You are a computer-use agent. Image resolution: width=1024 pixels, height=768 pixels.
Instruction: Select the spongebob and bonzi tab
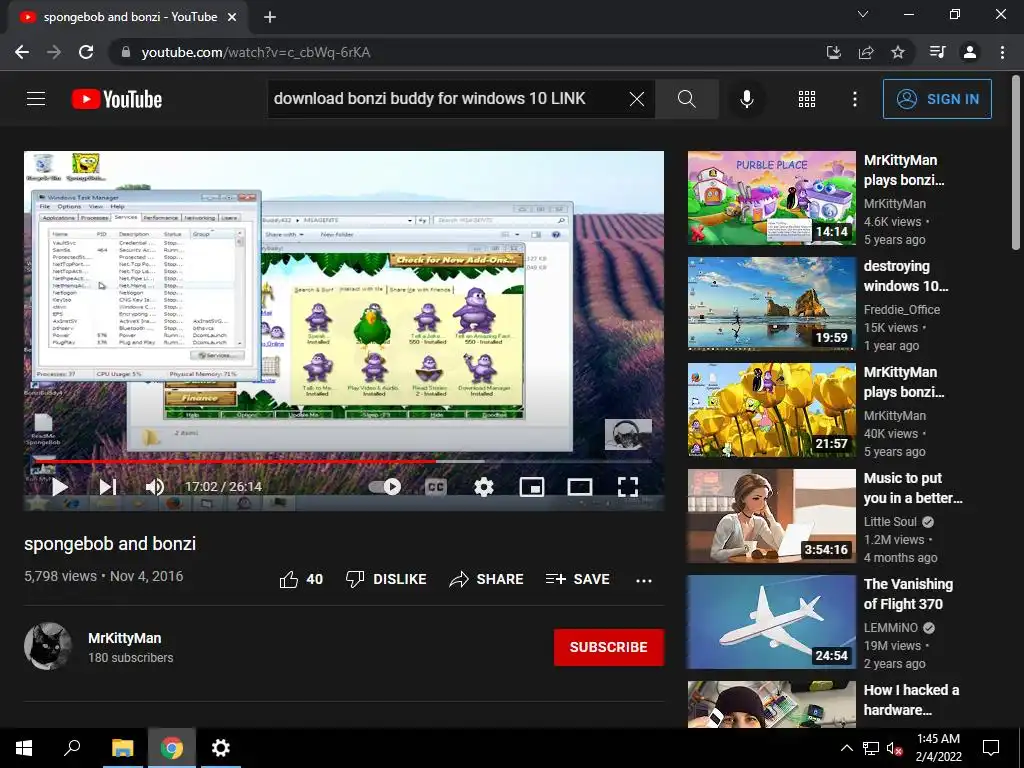[129, 18]
